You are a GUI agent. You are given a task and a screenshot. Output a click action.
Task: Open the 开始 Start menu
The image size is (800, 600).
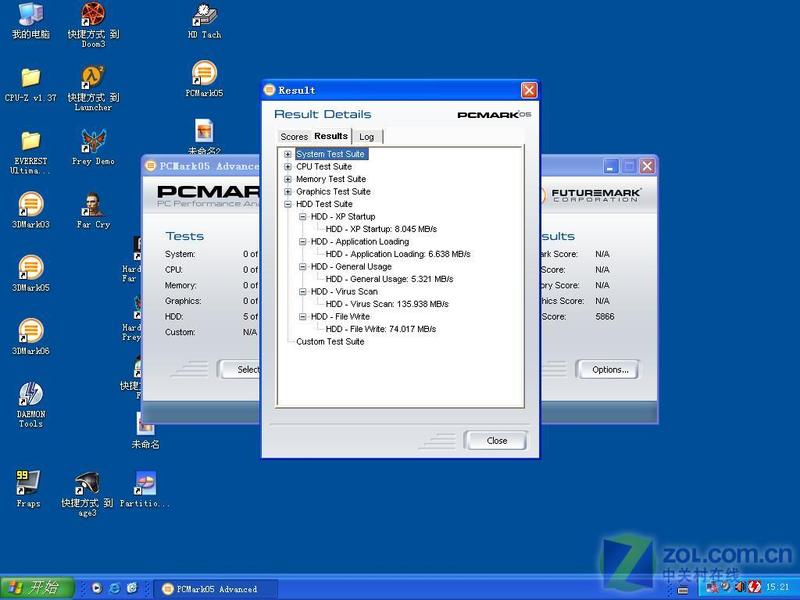38,588
